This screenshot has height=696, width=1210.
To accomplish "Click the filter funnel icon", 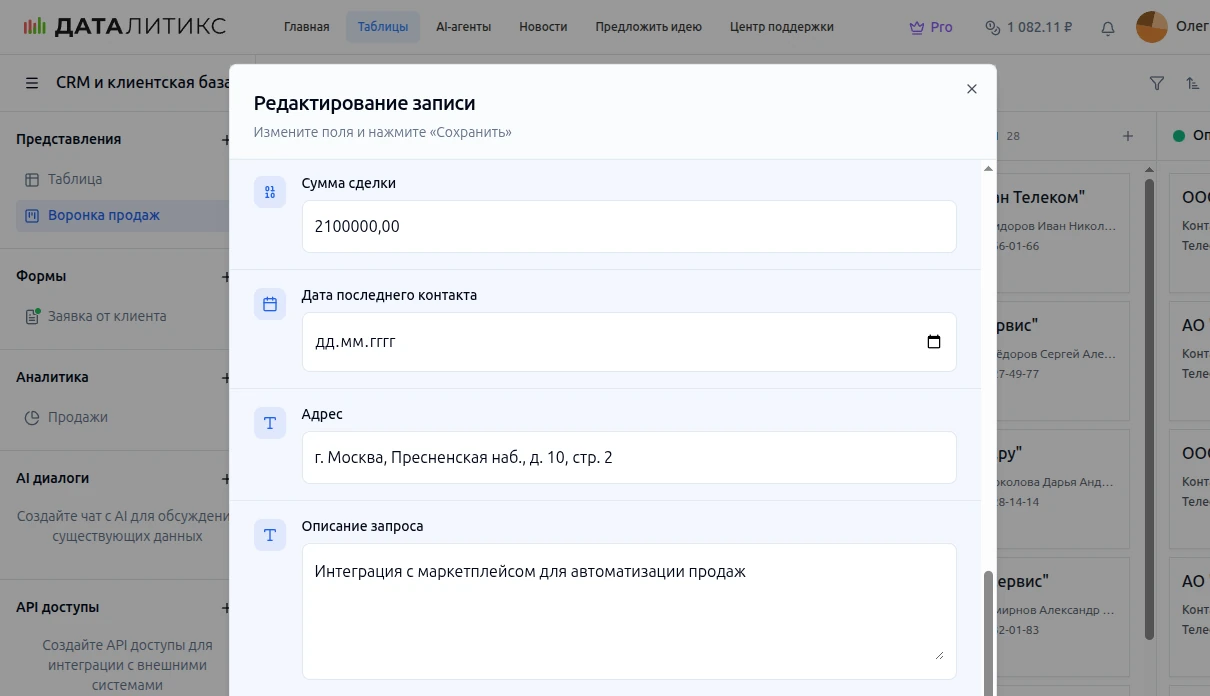I will (x=1157, y=84).
